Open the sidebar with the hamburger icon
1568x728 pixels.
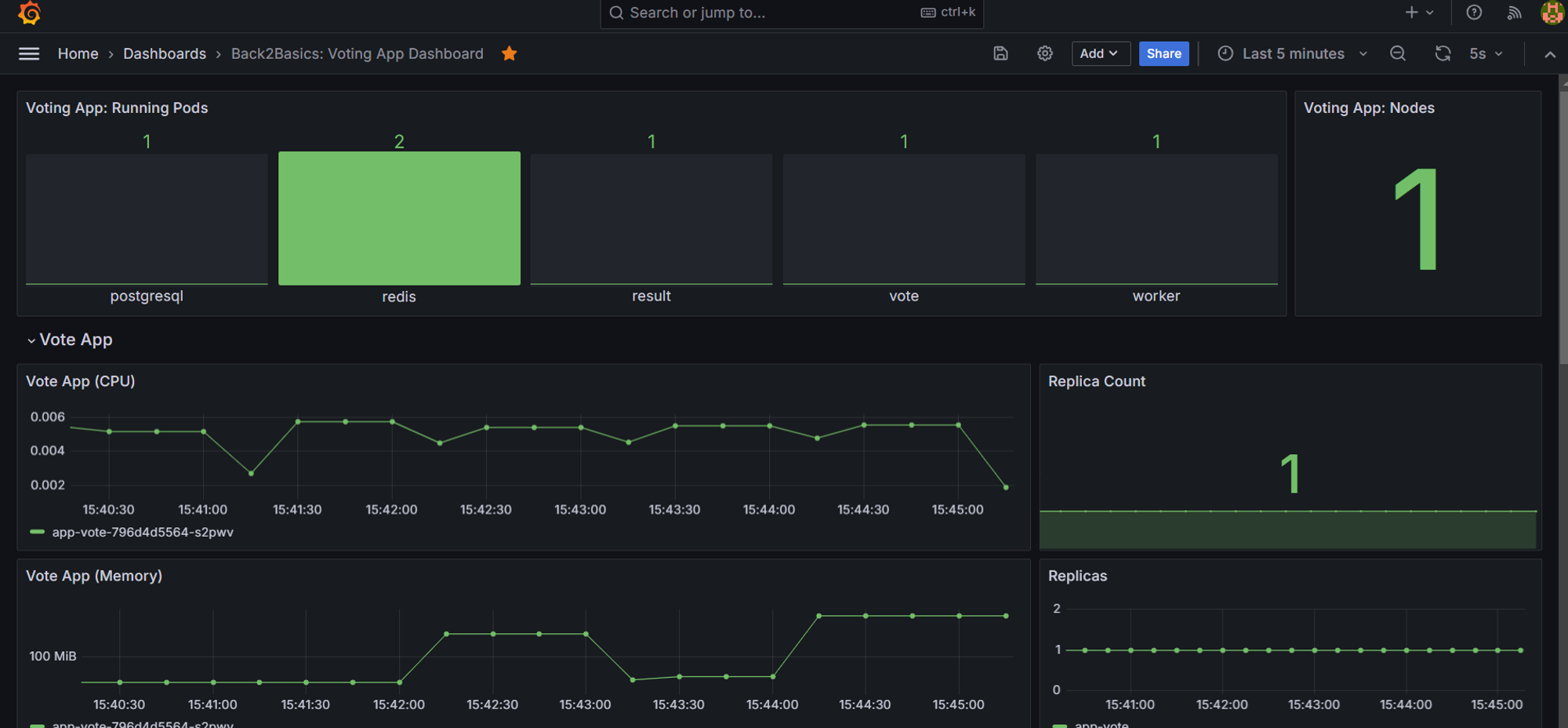(29, 53)
